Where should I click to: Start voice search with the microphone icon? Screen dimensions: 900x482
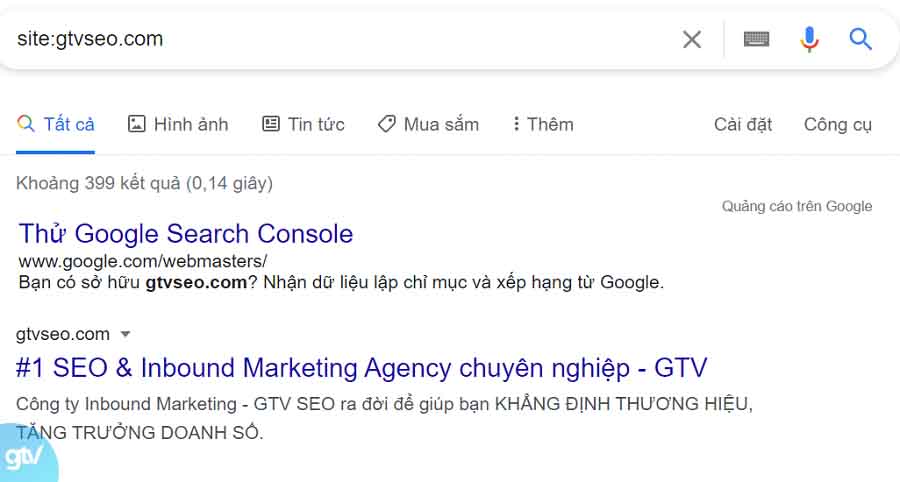(x=809, y=39)
